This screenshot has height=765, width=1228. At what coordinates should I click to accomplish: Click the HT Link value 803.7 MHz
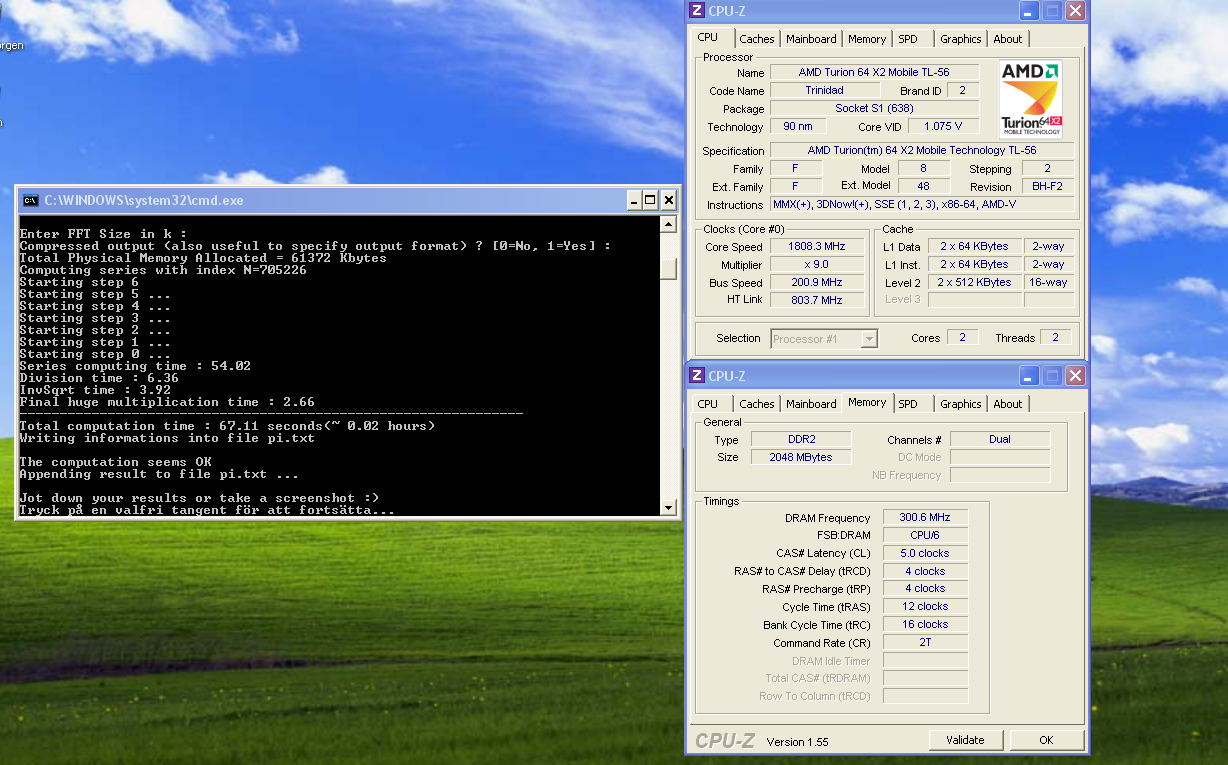tap(817, 300)
